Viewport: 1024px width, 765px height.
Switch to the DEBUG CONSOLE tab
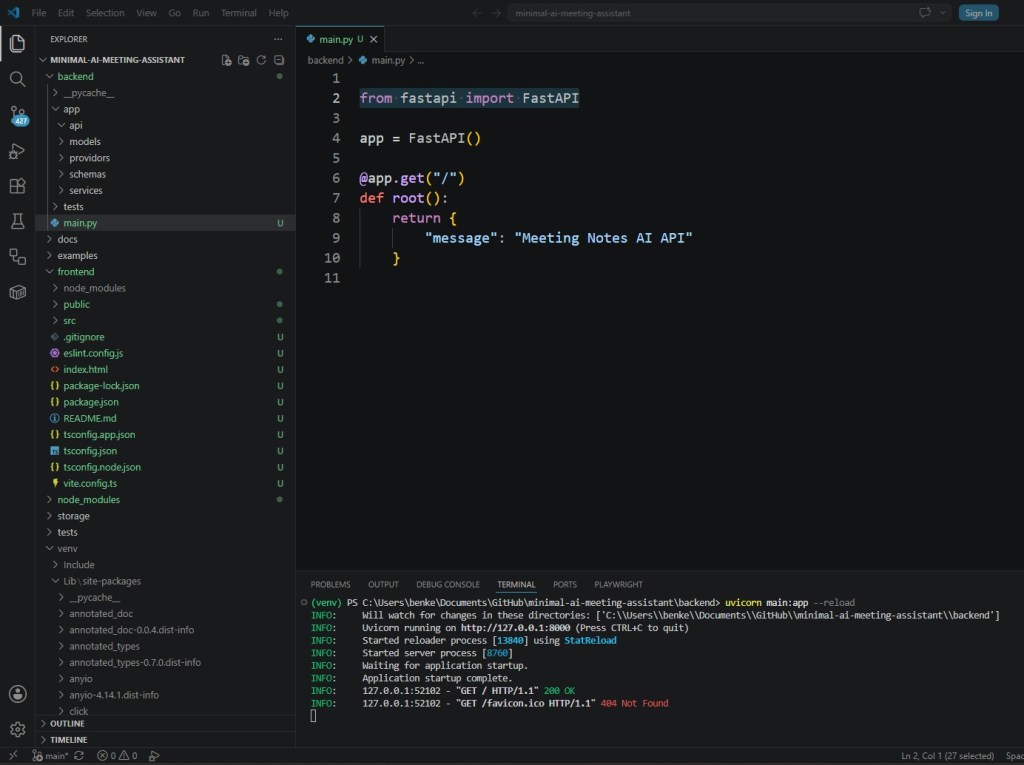point(448,585)
